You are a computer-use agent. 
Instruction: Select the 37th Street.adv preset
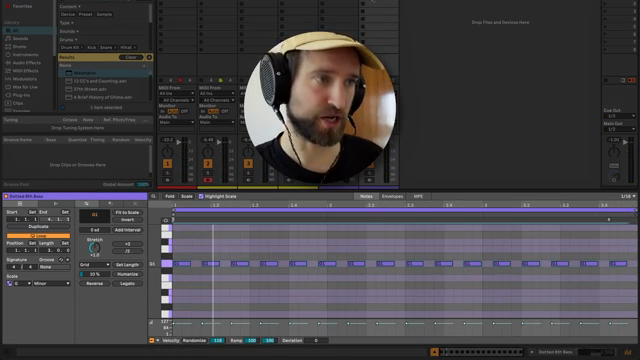[x=90, y=89]
